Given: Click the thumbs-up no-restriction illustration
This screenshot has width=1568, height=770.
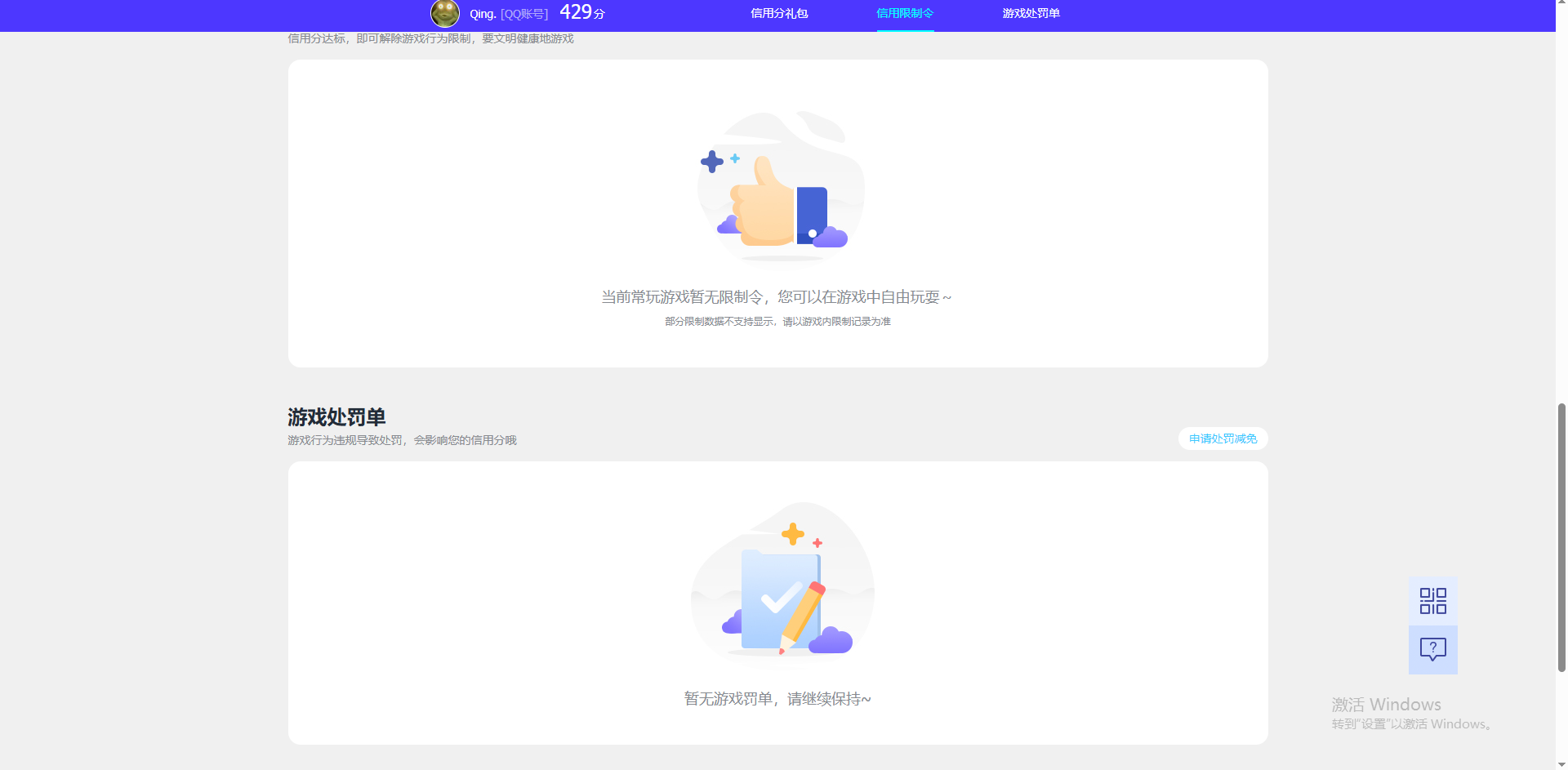Looking at the screenshot, I should click(781, 186).
